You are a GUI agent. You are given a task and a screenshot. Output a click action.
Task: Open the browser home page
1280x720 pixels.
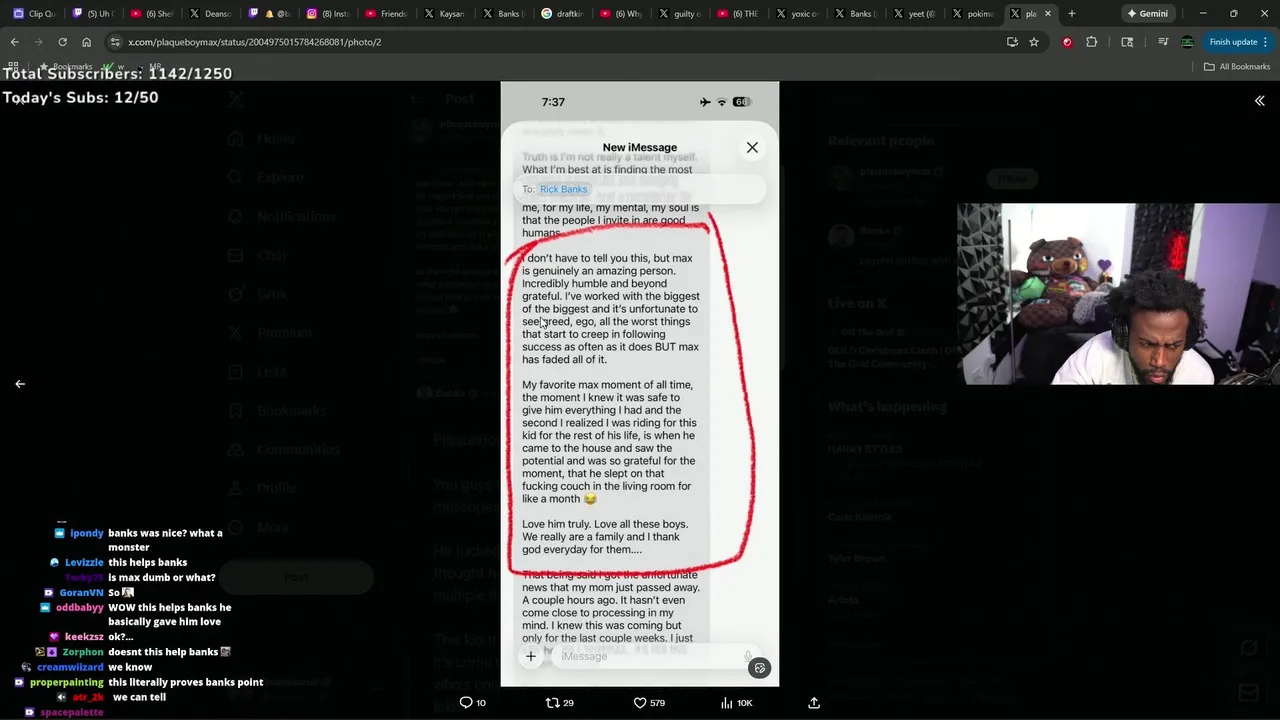[86, 42]
